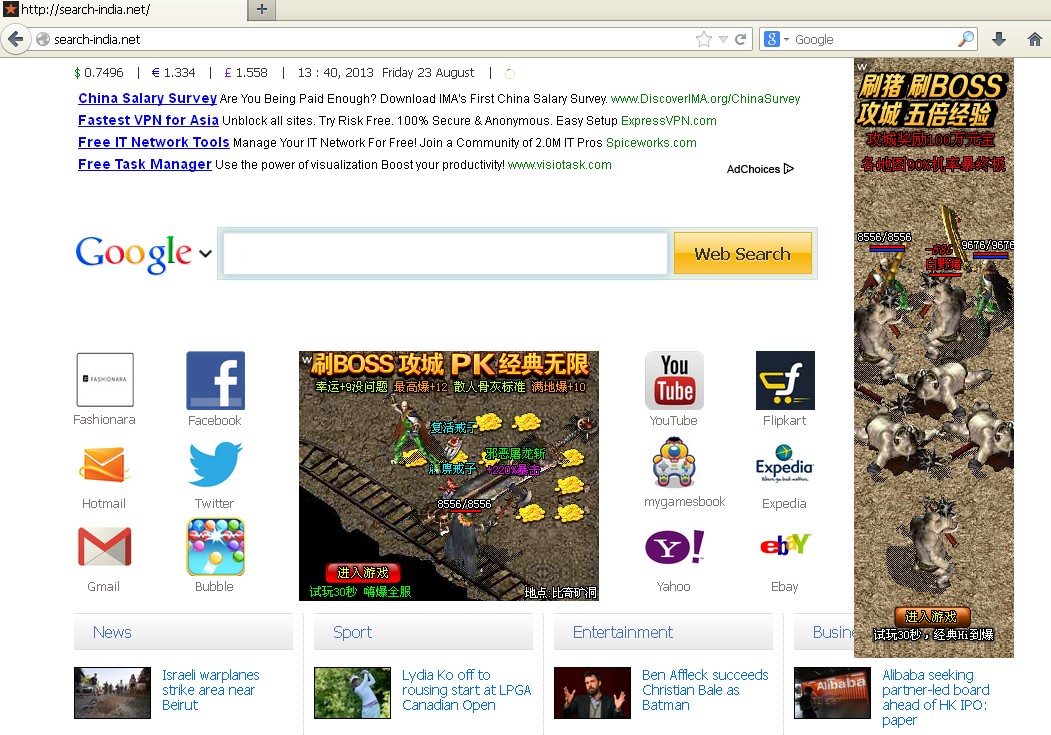Open the address bar history dropdown arrow

point(723,40)
